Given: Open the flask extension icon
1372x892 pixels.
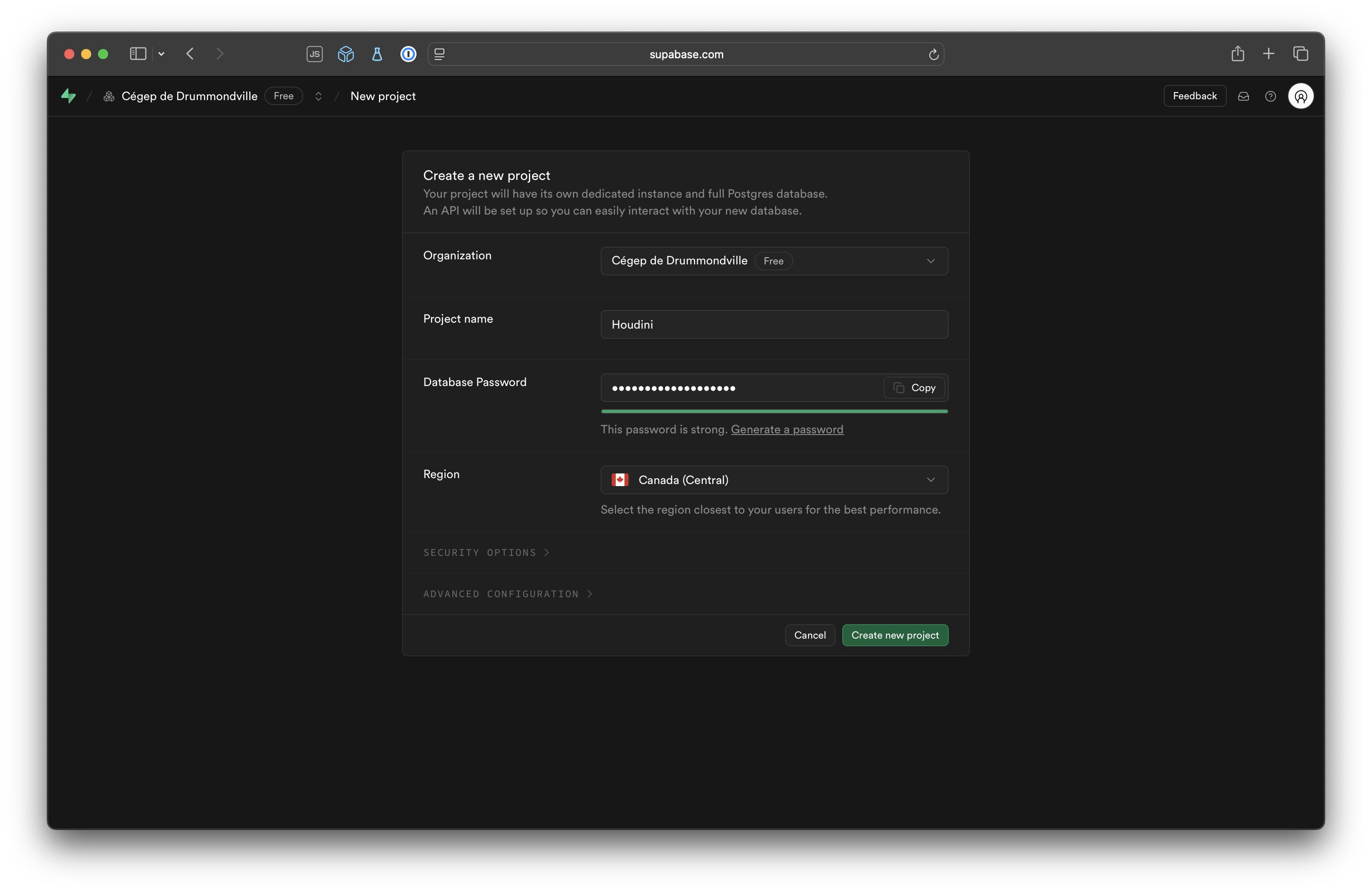Looking at the screenshot, I should (x=377, y=54).
